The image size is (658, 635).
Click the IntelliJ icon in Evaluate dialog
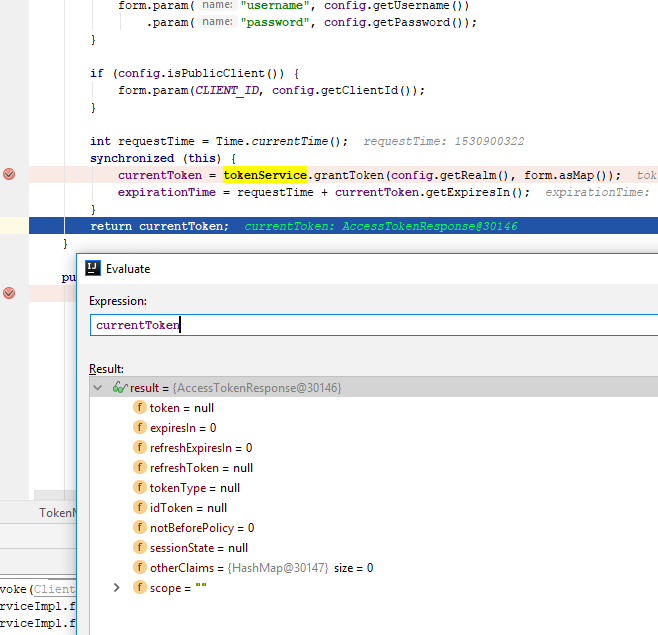click(x=93, y=268)
